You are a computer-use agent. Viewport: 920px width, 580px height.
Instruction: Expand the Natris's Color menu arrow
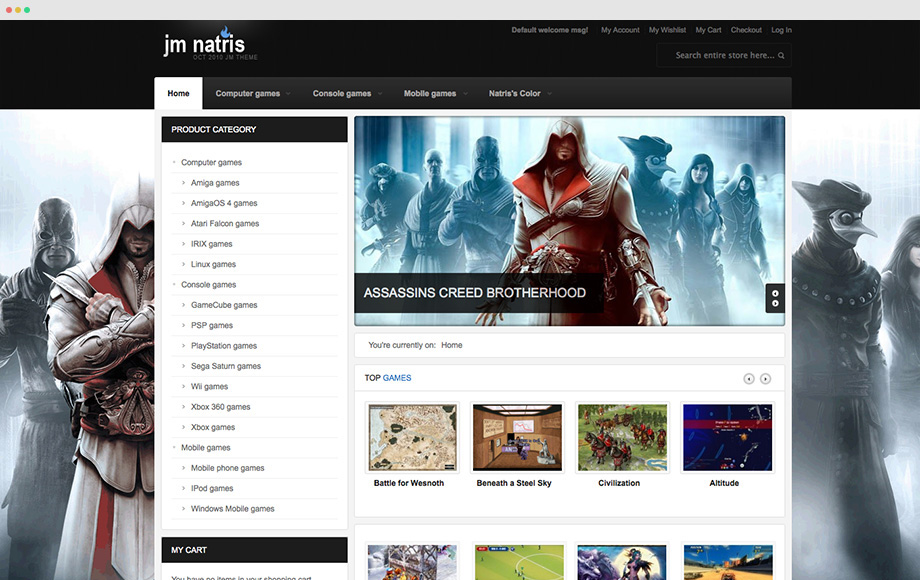(x=549, y=94)
